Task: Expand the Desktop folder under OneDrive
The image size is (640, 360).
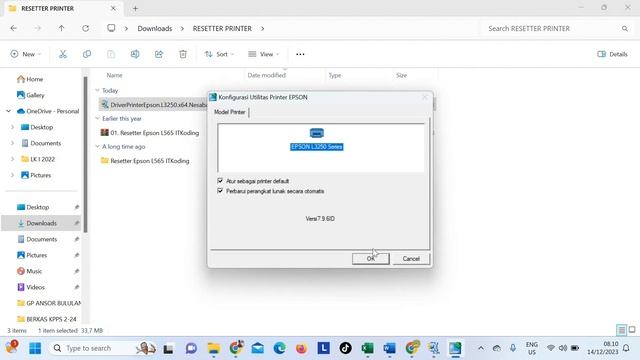Action: (x=13, y=127)
